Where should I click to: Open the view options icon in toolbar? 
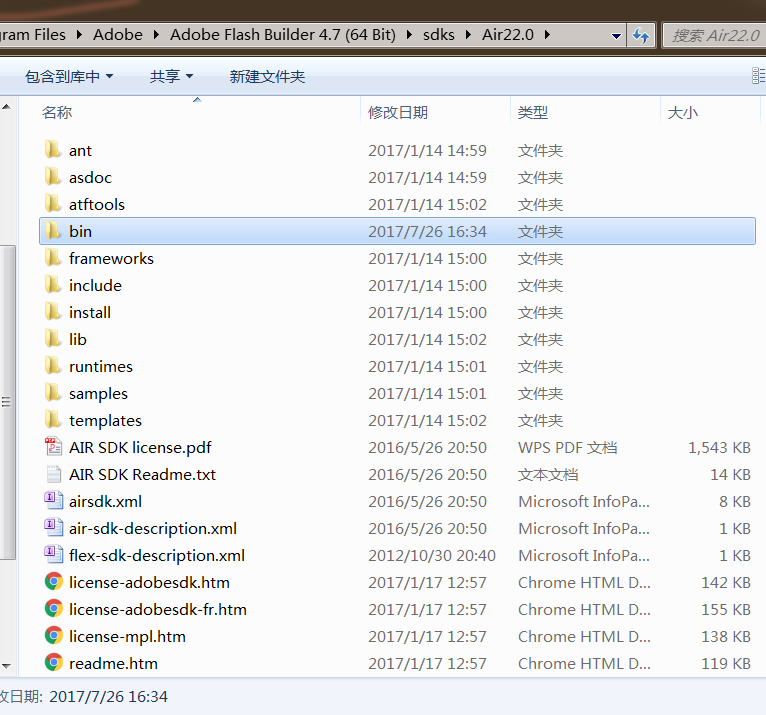[x=758, y=76]
